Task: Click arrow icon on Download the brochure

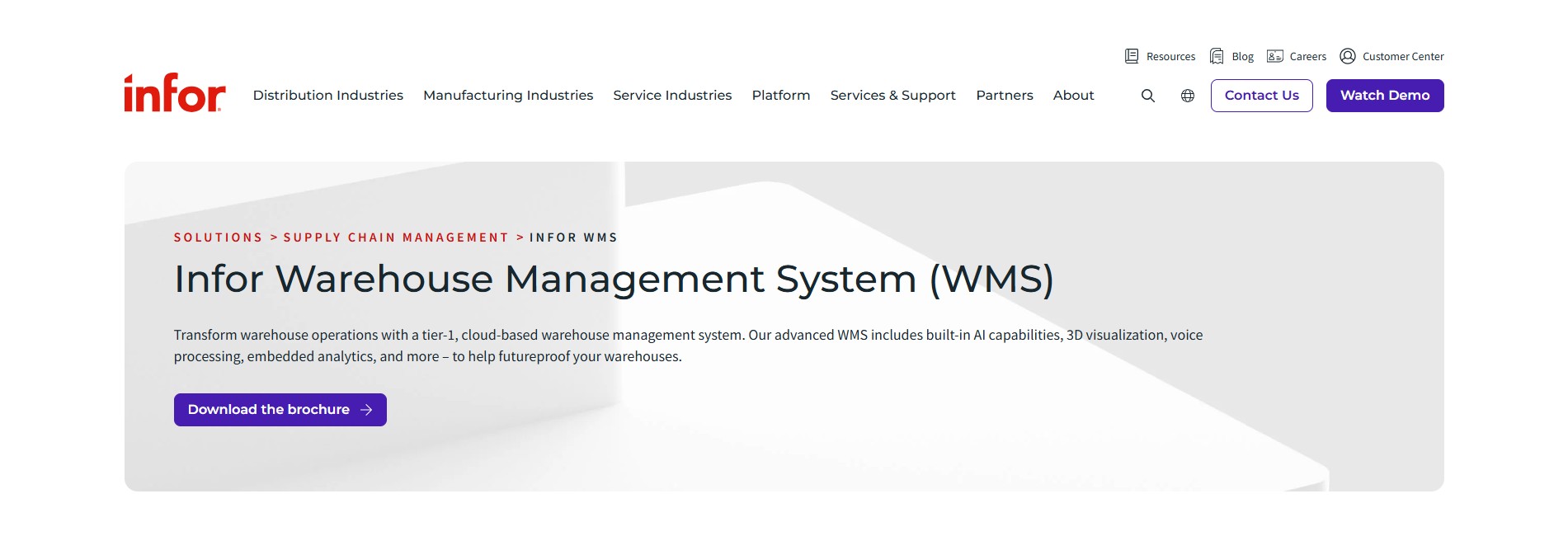Action: (x=367, y=410)
